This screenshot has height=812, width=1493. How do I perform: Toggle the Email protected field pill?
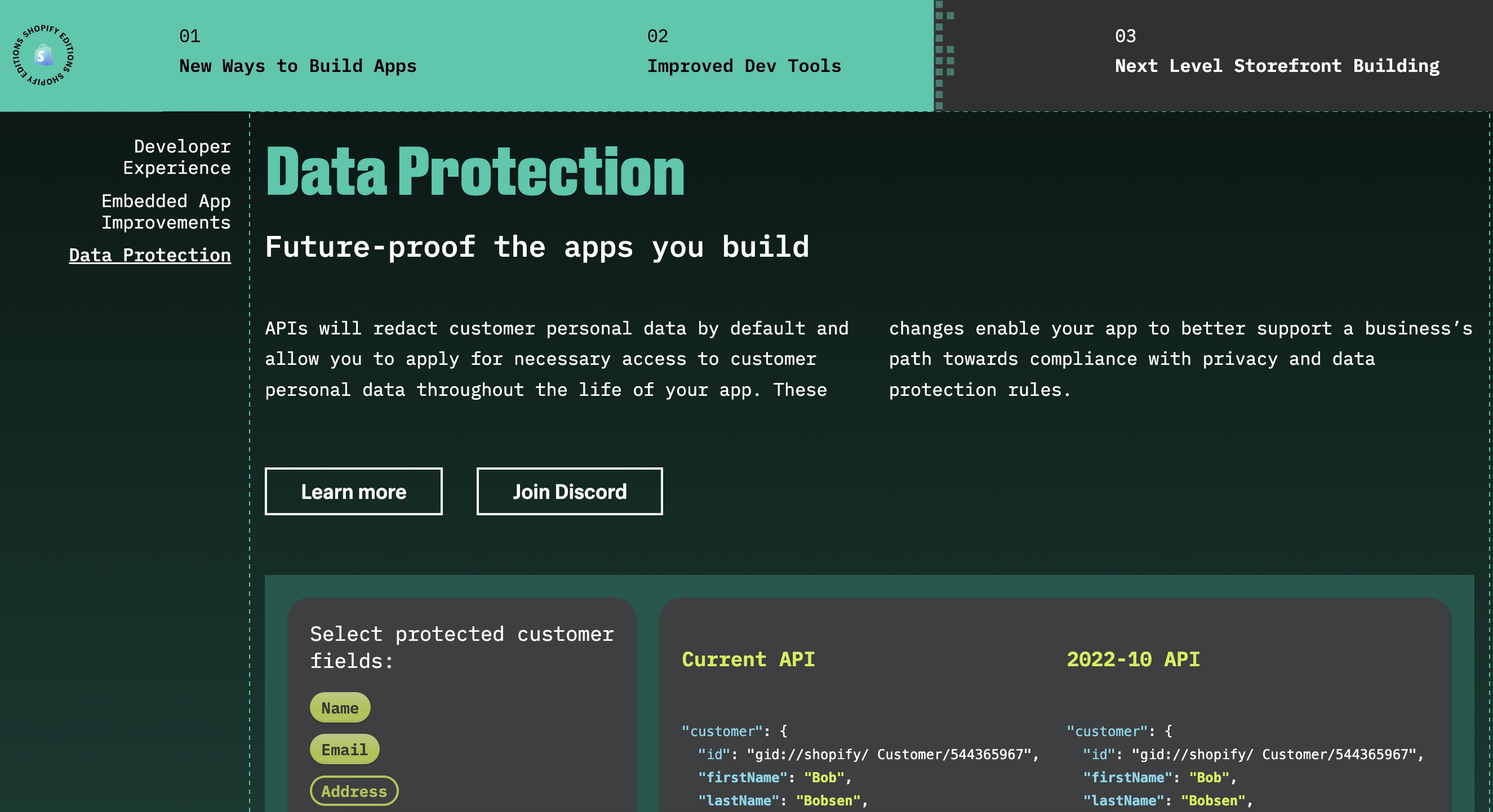tap(344, 749)
